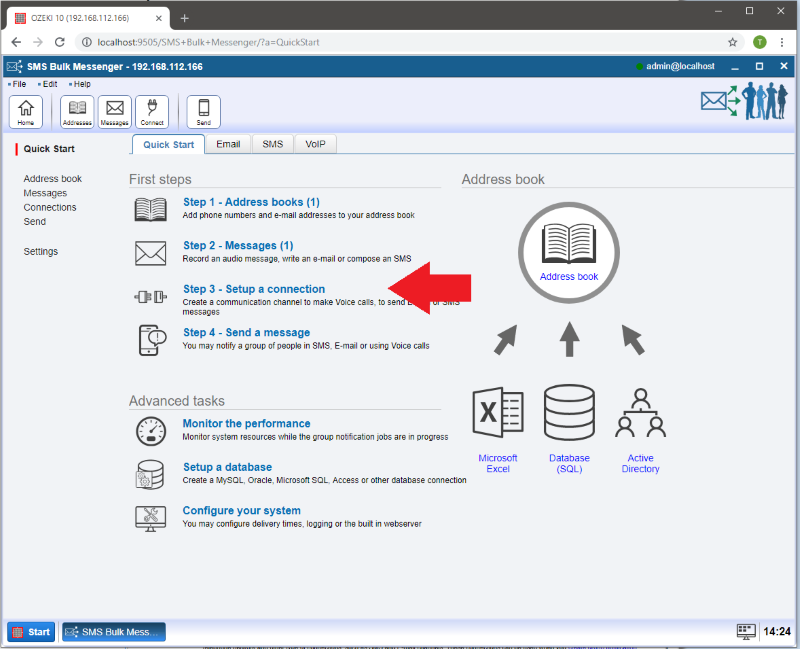This screenshot has height=649, width=800.
Task: Click the Home toolbar icon
Action: [25, 111]
